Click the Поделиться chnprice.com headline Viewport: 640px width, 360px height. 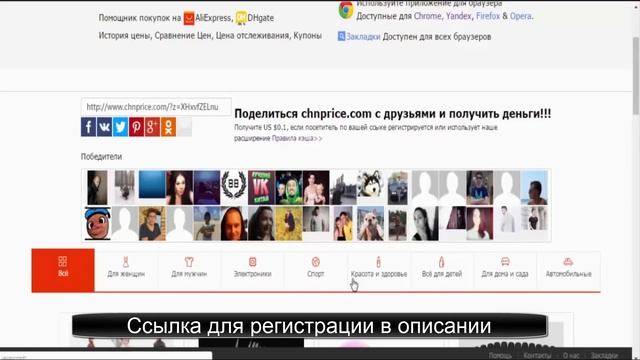(x=393, y=113)
